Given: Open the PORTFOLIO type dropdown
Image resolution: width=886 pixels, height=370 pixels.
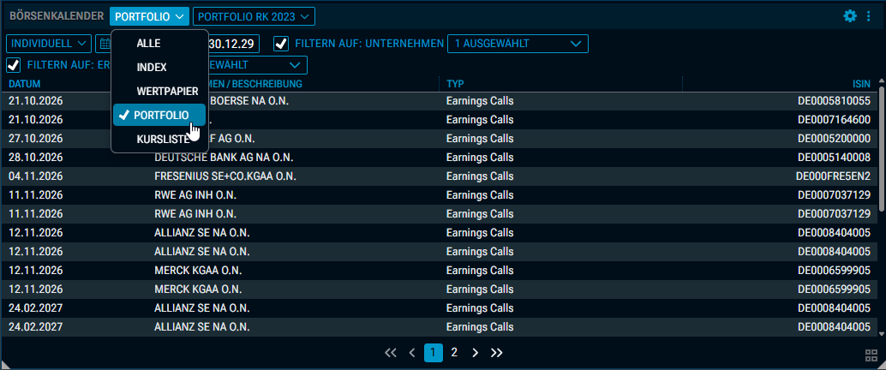Looking at the screenshot, I should [149, 17].
